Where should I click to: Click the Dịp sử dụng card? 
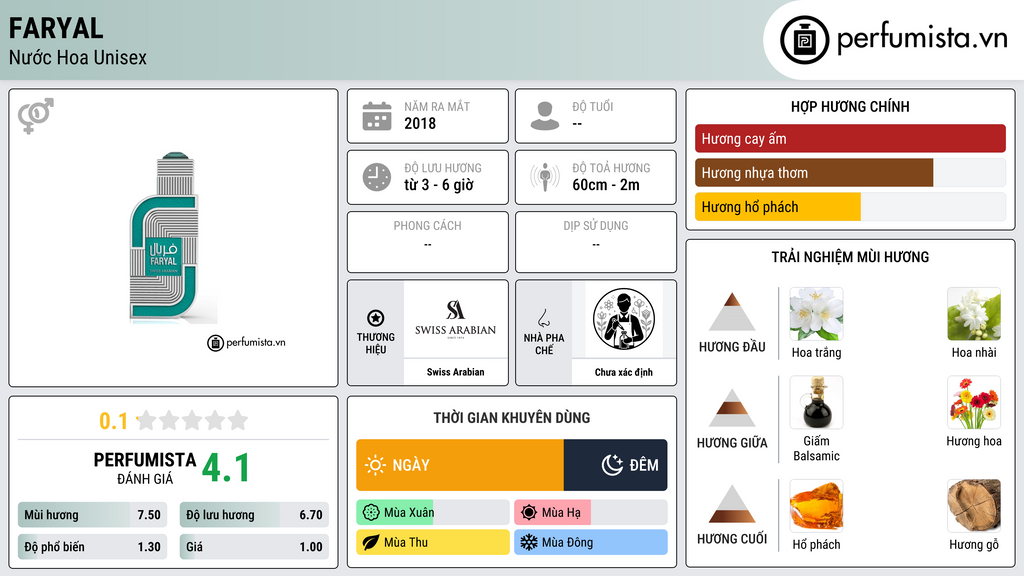(596, 242)
